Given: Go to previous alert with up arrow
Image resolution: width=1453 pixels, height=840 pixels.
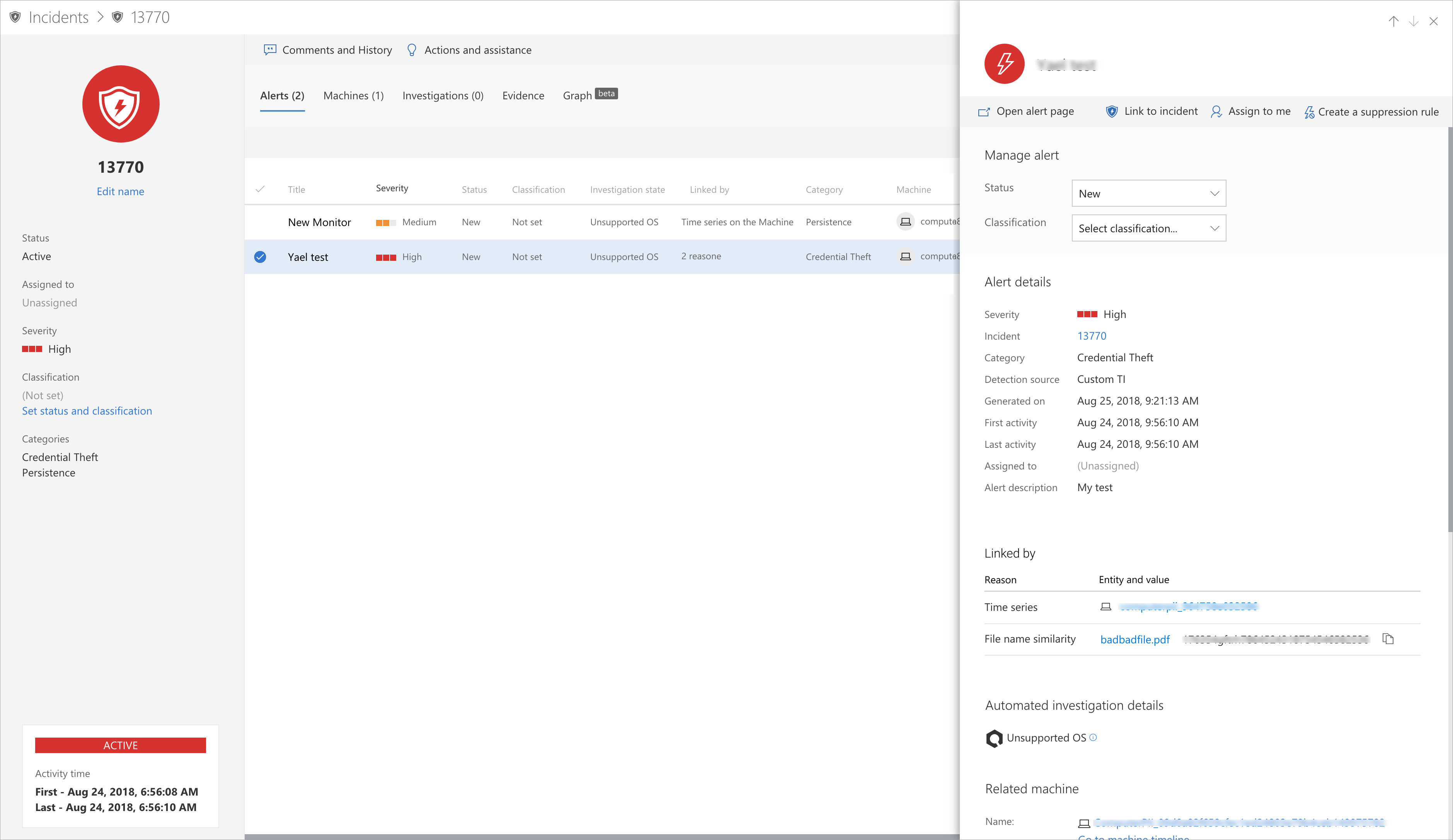Looking at the screenshot, I should 1393,21.
